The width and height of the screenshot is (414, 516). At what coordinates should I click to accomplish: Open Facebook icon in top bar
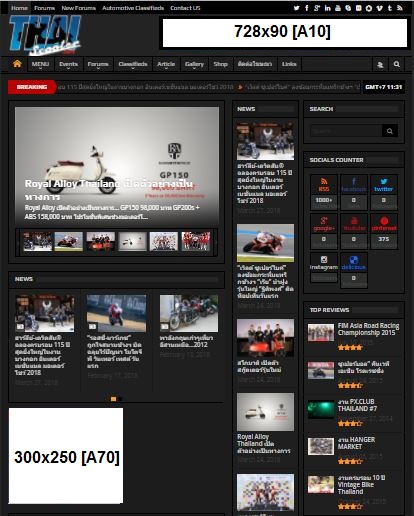(307, 8)
